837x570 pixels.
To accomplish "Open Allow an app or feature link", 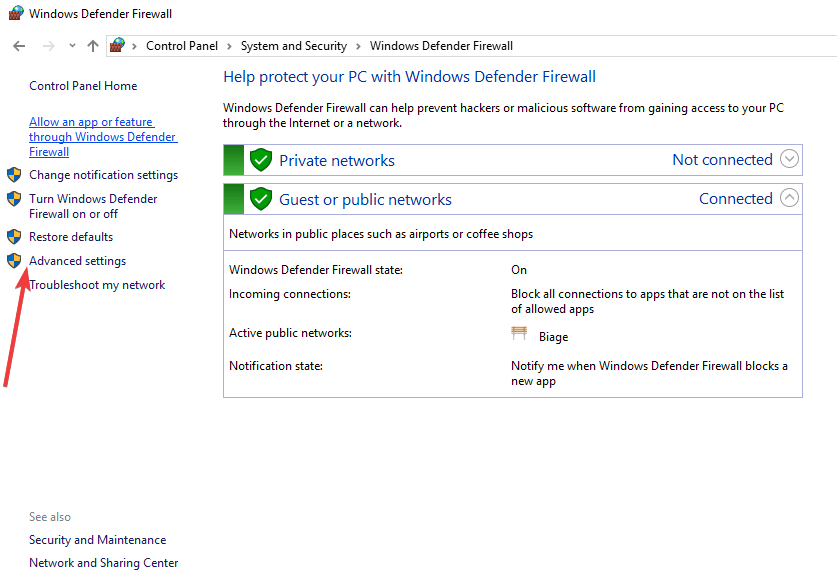I will (103, 137).
